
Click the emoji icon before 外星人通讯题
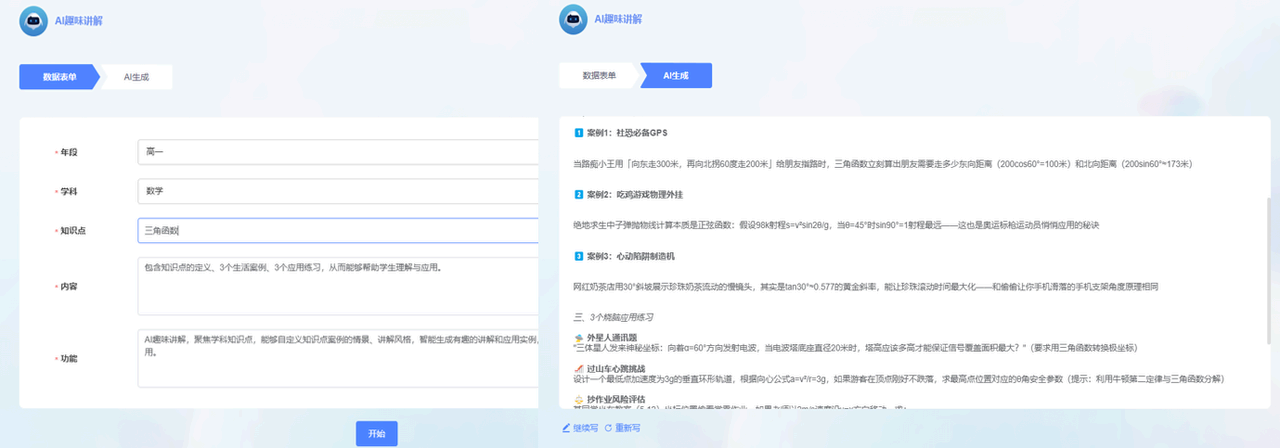(579, 337)
